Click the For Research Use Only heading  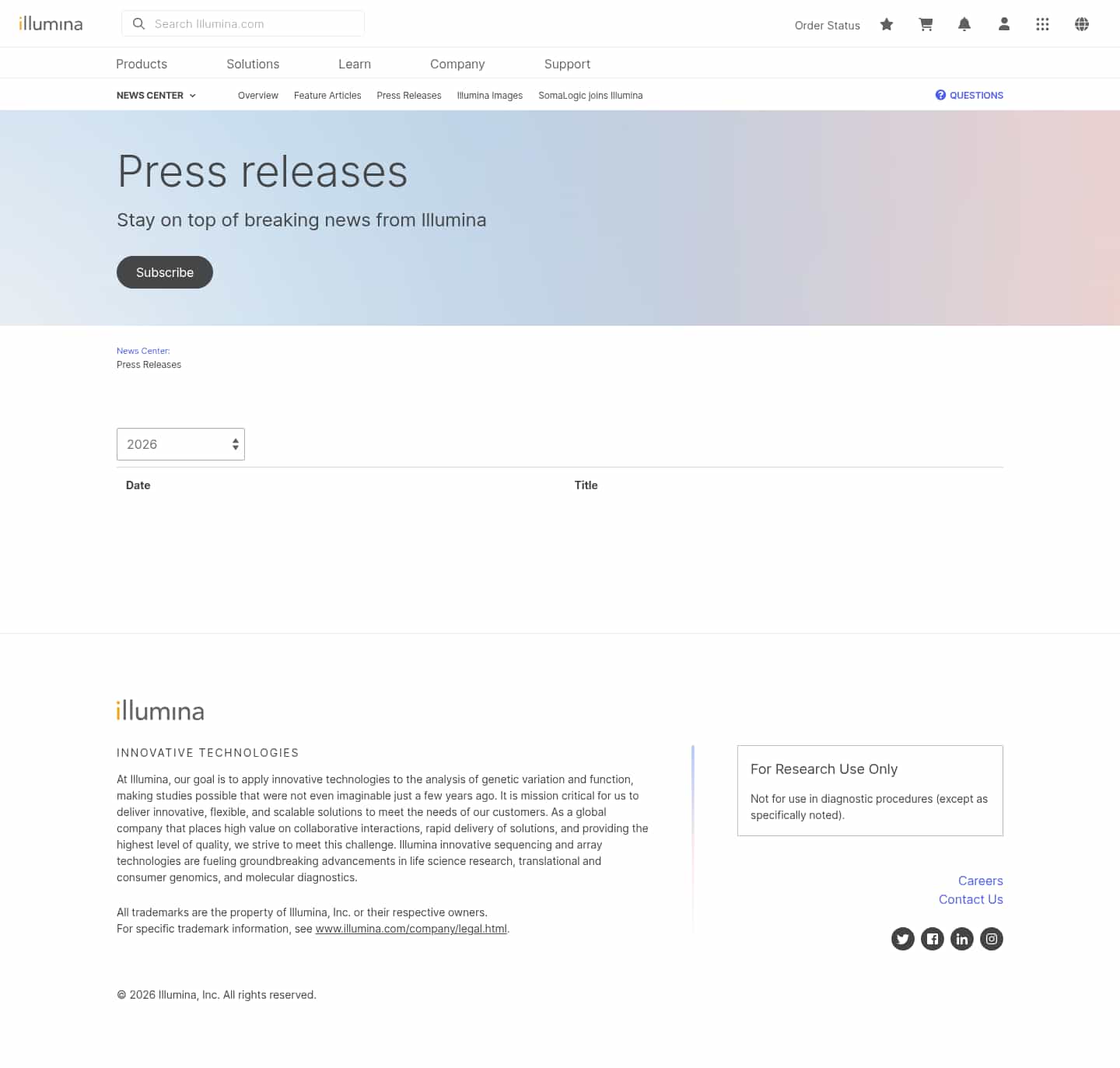pyautogui.click(x=824, y=769)
